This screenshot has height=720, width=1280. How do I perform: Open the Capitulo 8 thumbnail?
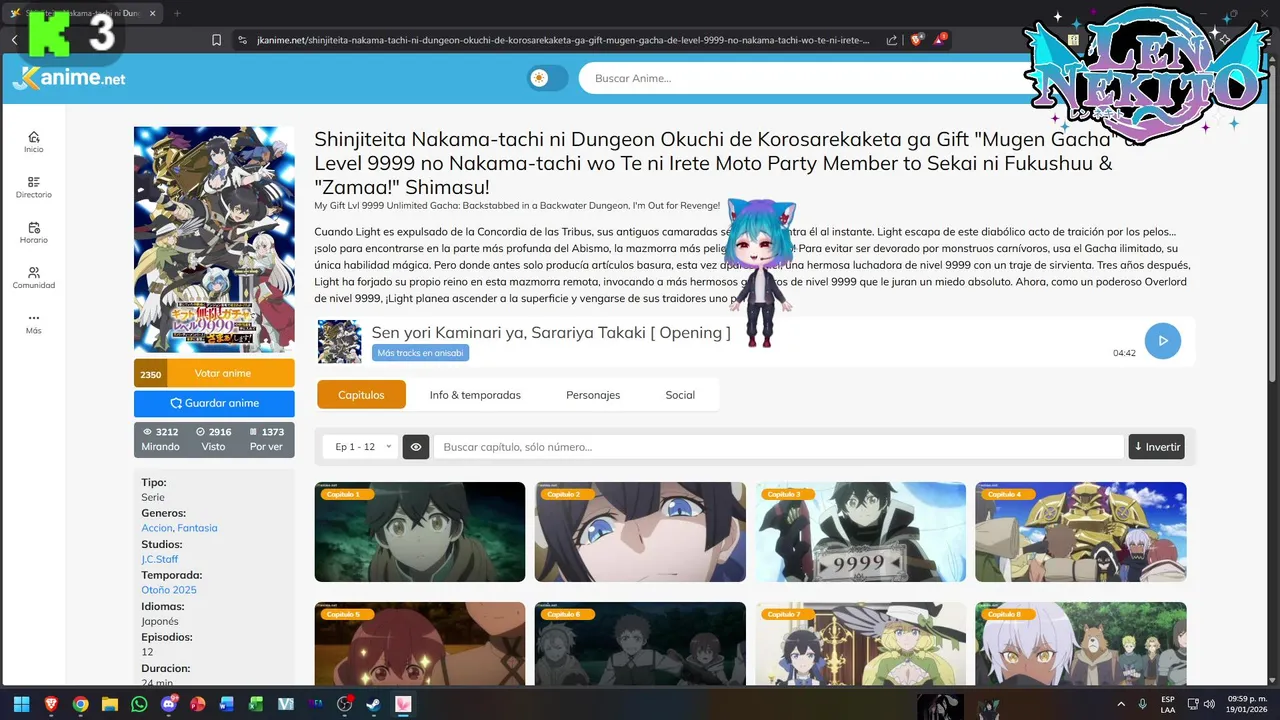(x=1081, y=643)
